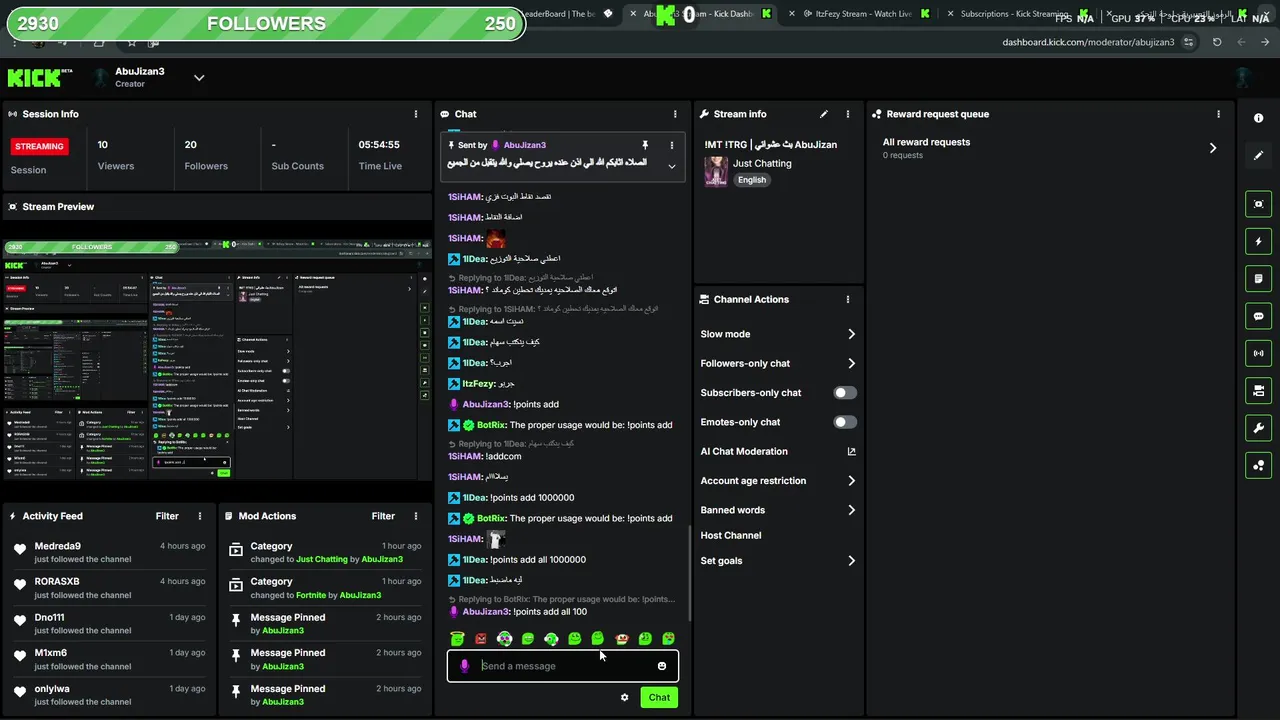Click the chat bubble sidebar icon
Image resolution: width=1280 pixels, height=720 pixels.
pyautogui.click(x=1258, y=316)
